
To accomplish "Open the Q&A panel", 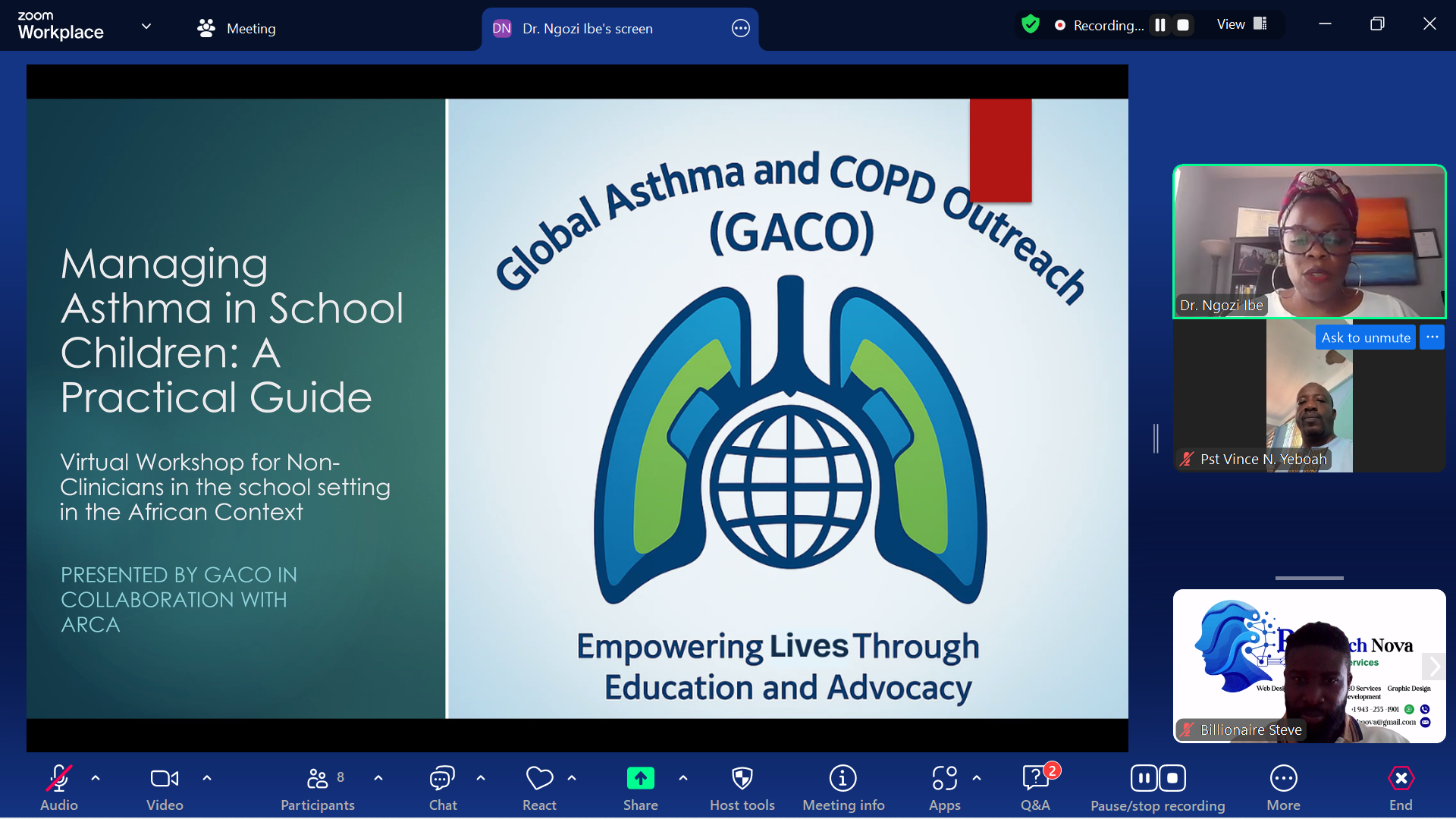I will (1035, 778).
